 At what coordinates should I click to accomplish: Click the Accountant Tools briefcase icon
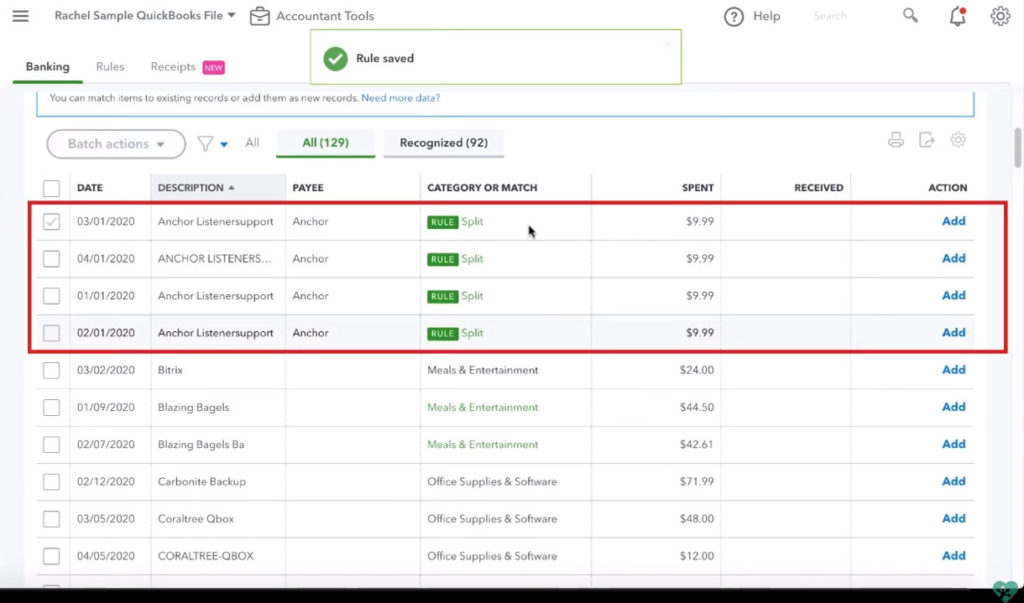coord(260,16)
